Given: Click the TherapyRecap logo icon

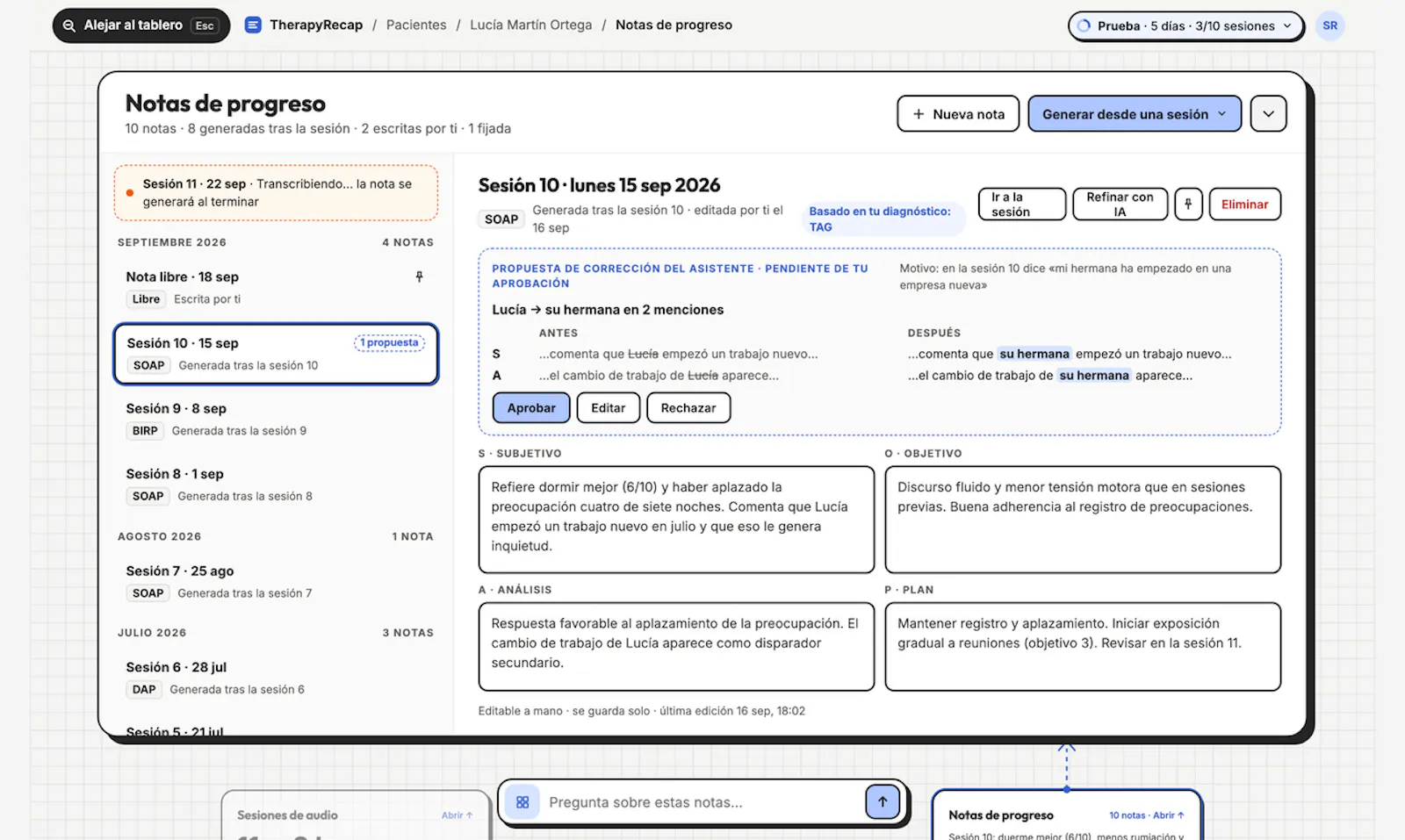Looking at the screenshot, I should tap(253, 25).
